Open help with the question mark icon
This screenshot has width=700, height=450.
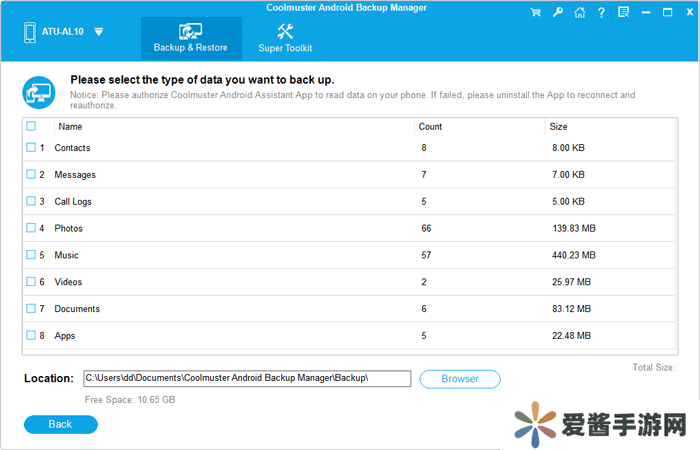coord(601,12)
